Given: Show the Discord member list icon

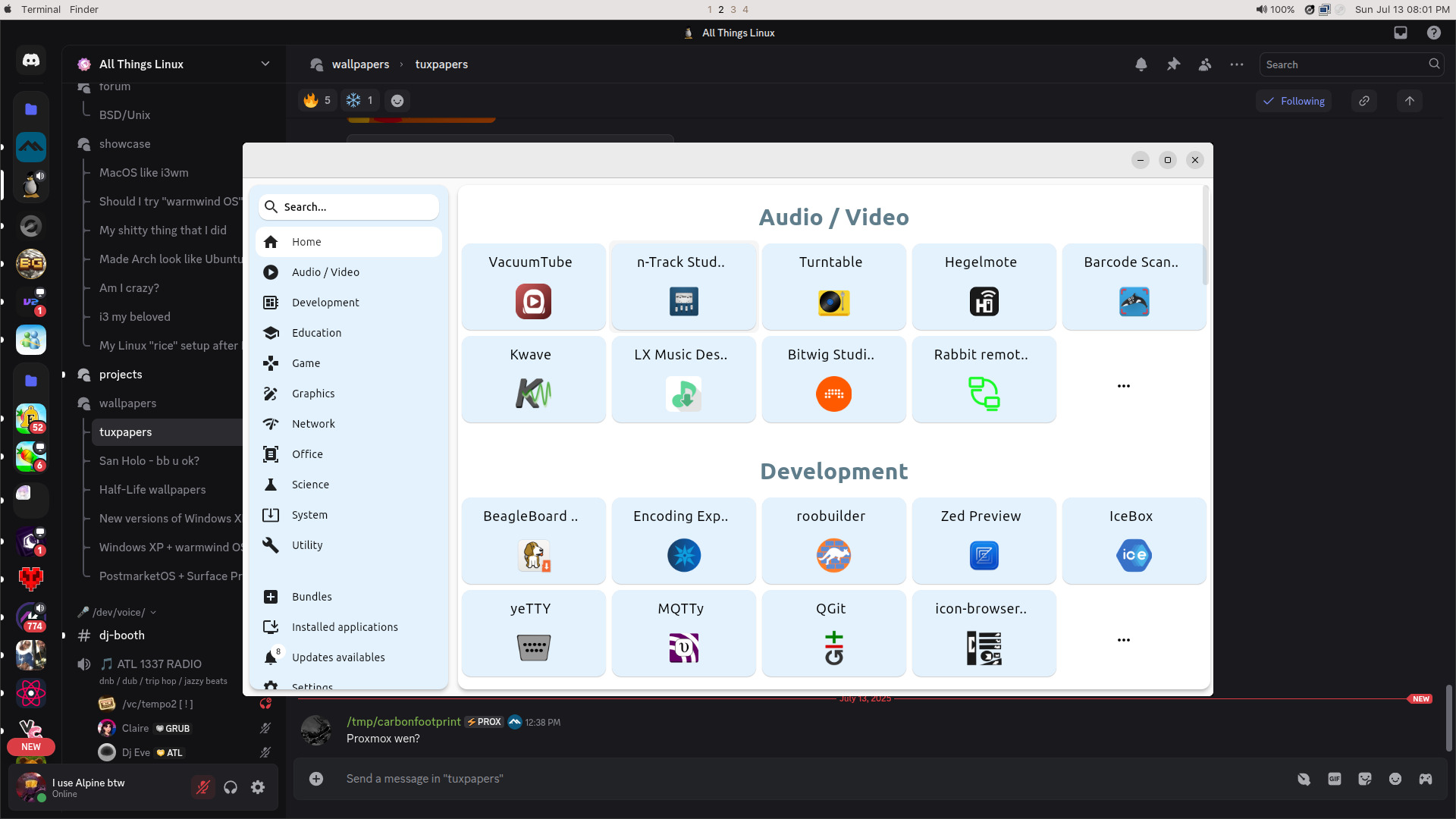Looking at the screenshot, I should pos(1205,64).
